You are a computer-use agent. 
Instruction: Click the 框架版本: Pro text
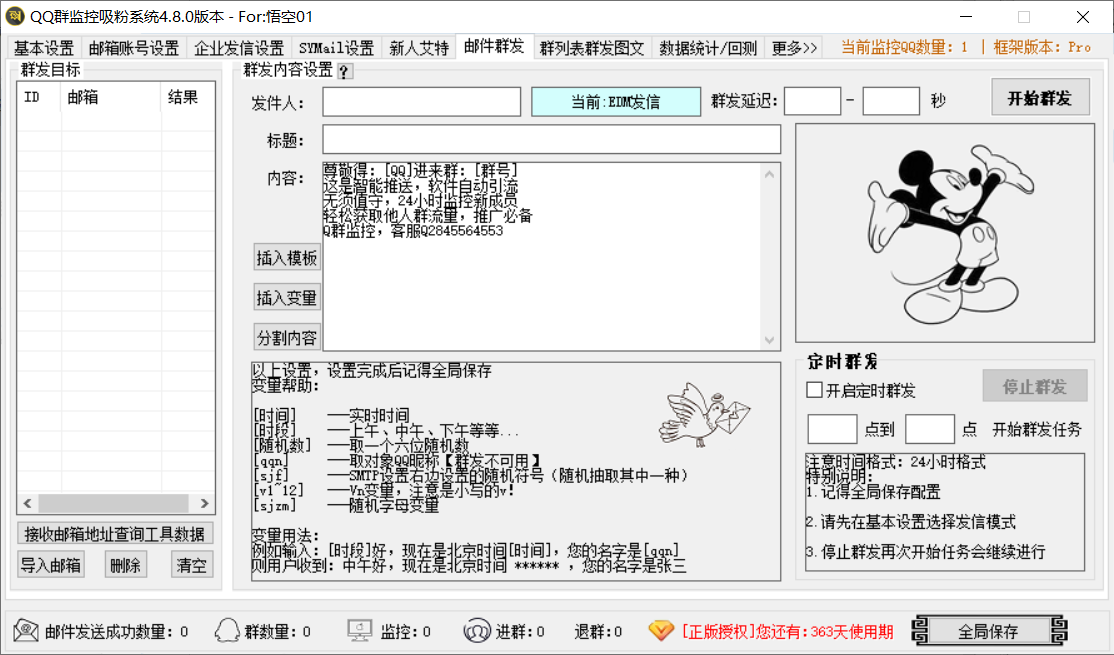[1042, 48]
